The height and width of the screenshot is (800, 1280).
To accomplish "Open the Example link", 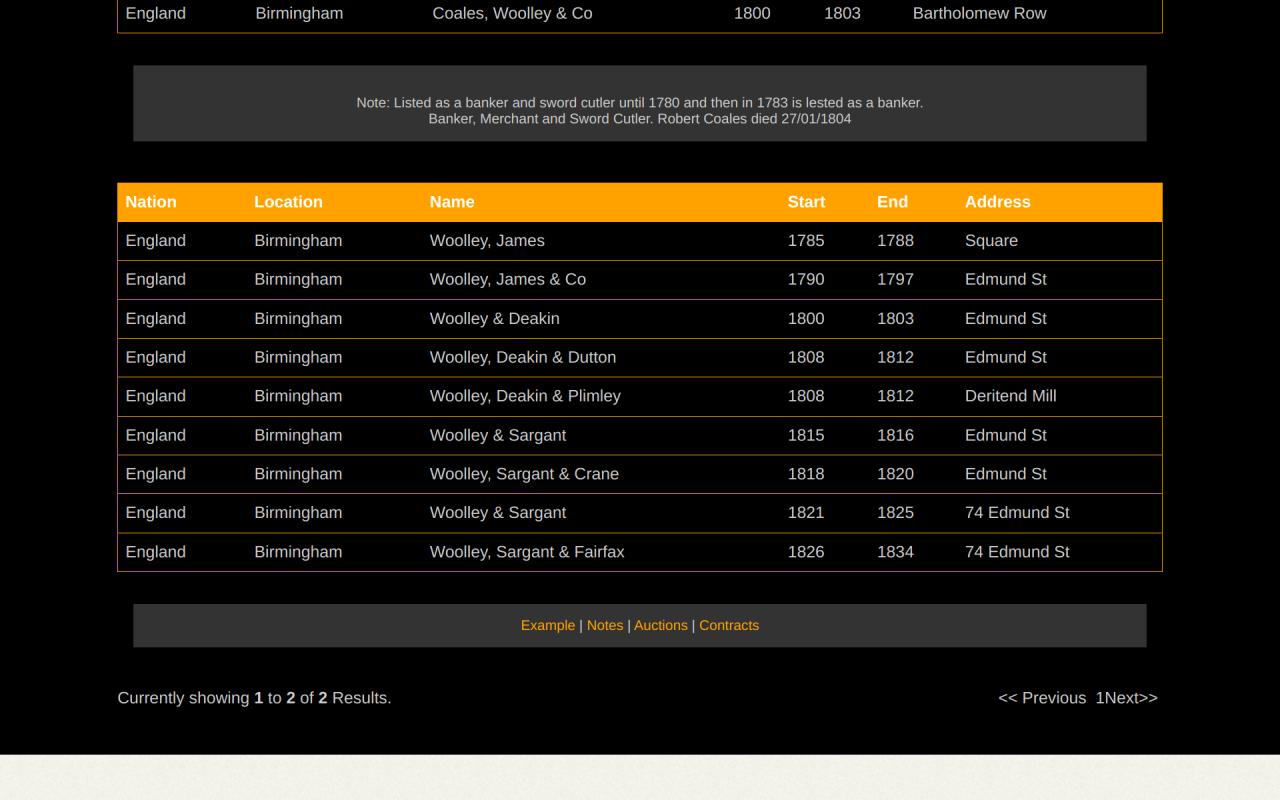I will point(548,625).
